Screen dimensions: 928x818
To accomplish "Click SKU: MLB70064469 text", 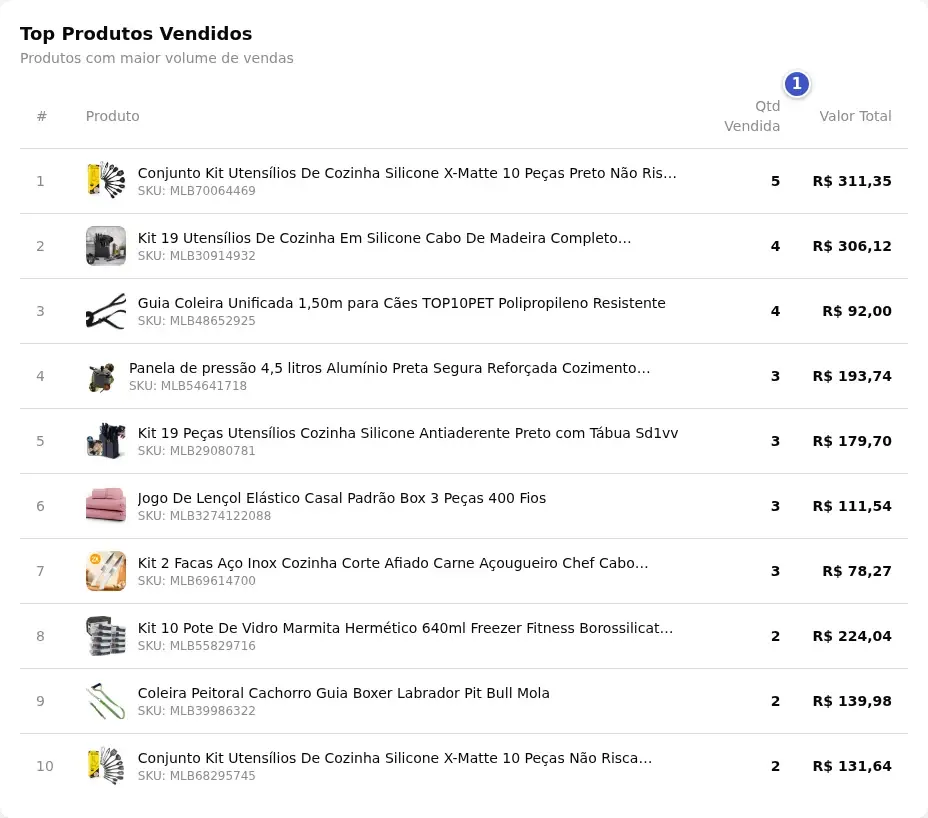I will click(196, 191).
